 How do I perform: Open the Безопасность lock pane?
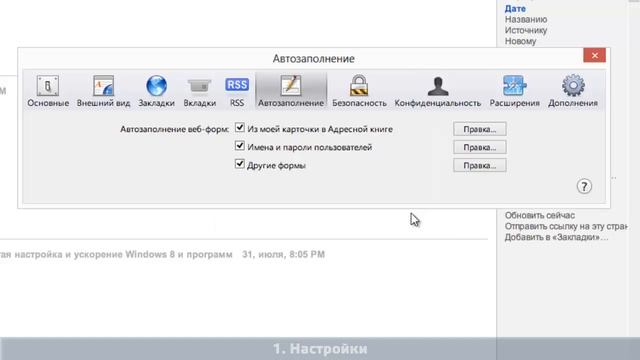(x=359, y=91)
